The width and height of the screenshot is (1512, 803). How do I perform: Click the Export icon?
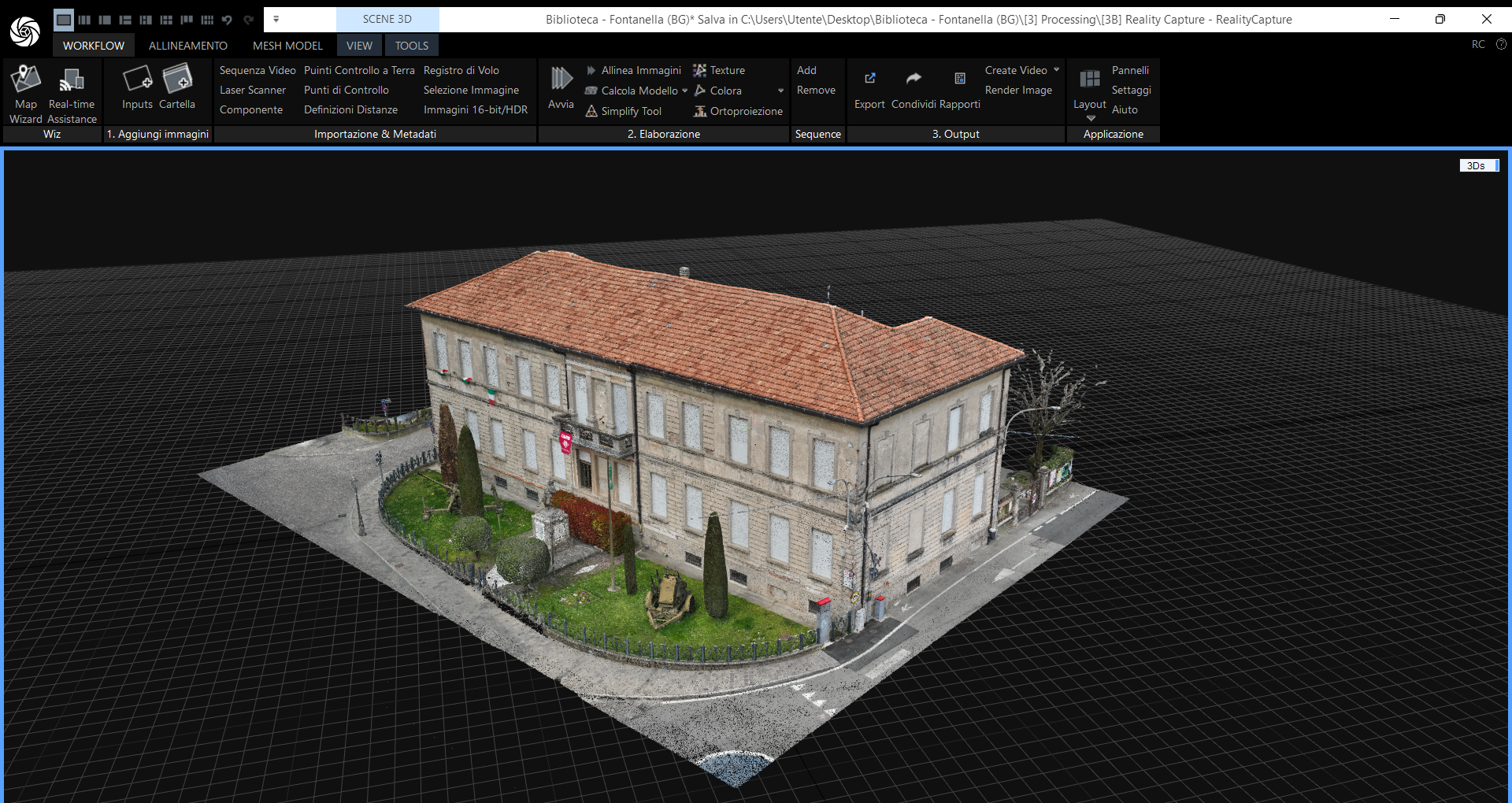click(x=869, y=79)
